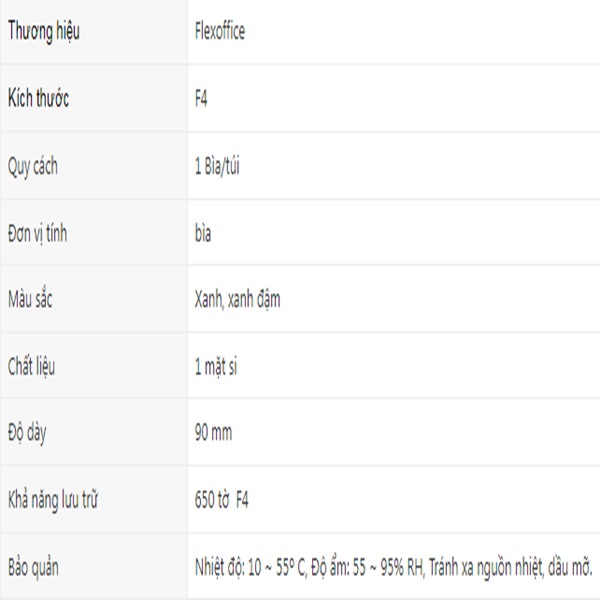Click the 'Thương hiệu' label cell
The image size is (600, 600).
click(43, 31)
